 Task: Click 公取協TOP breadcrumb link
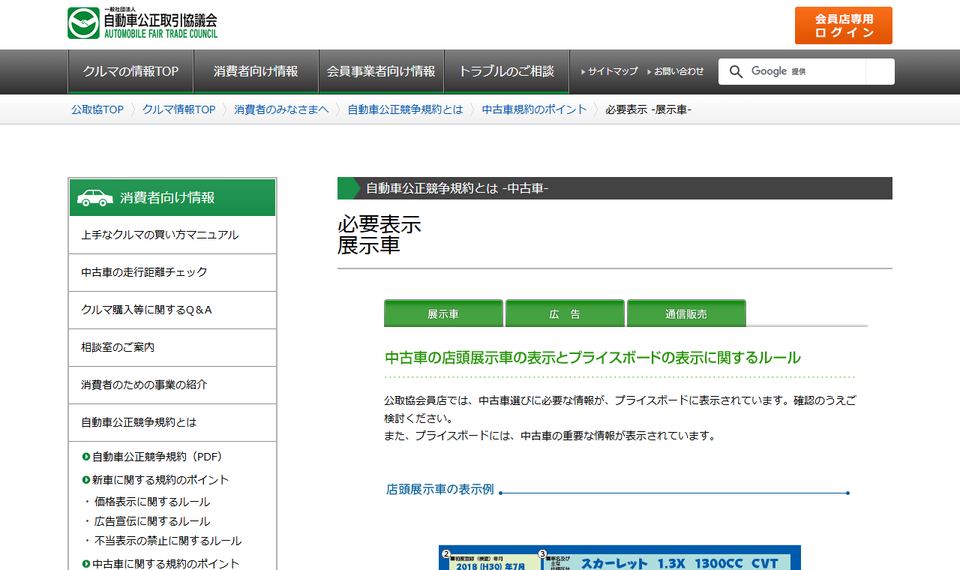coord(97,110)
